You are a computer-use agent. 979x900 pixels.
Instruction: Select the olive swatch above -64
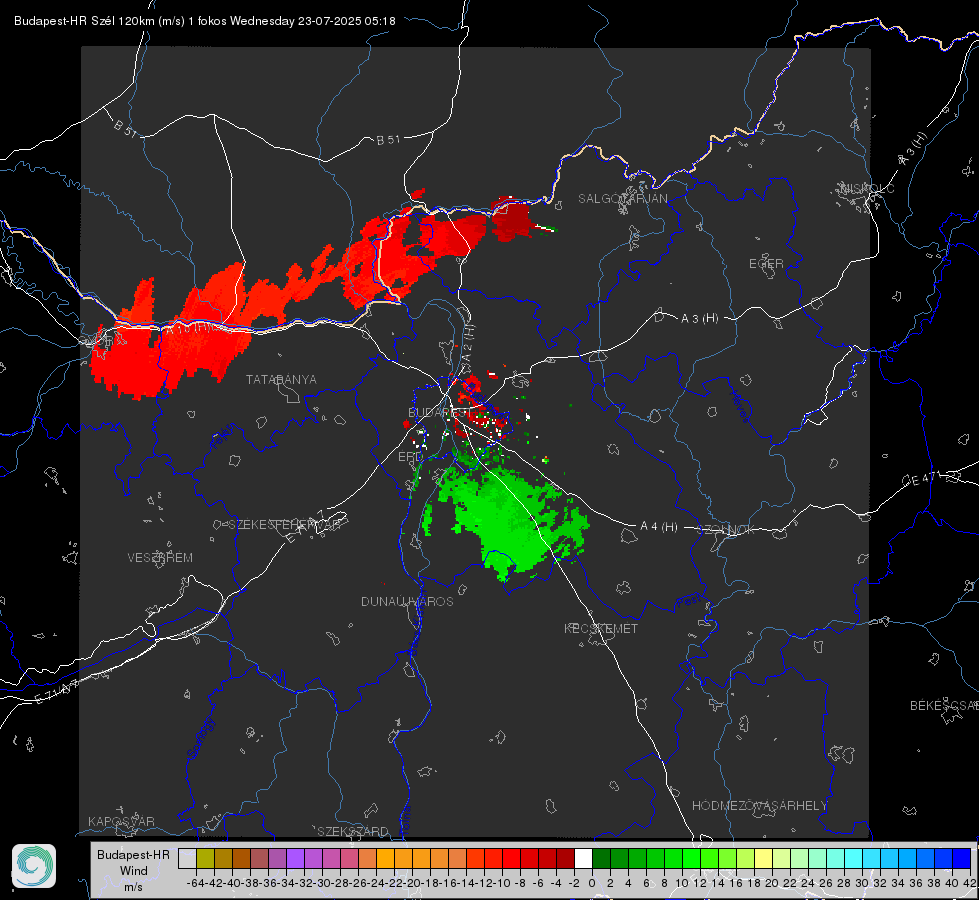pyautogui.click(x=205, y=858)
